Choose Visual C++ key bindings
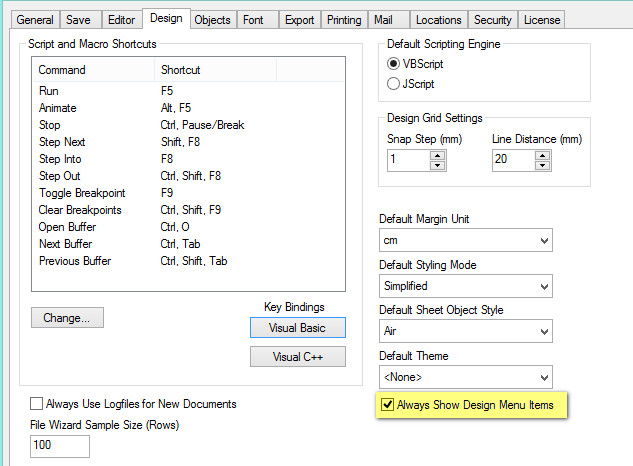Screen dimensions: 633x466 click(x=298, y=357)
